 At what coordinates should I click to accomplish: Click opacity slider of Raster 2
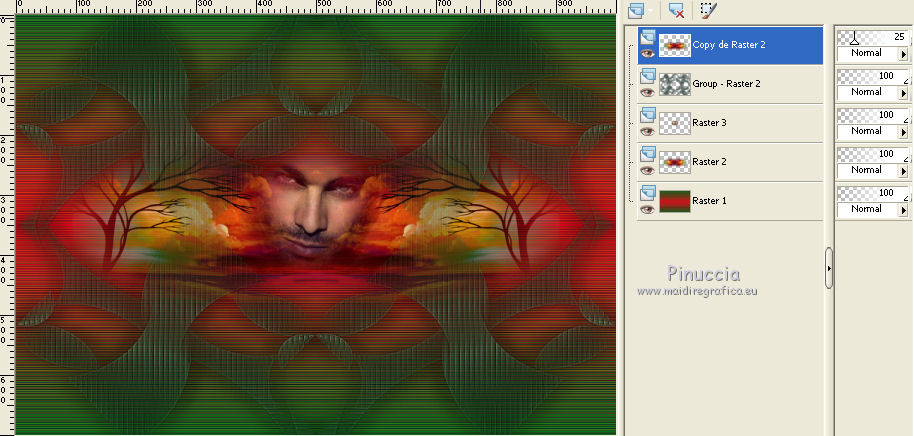873,154
